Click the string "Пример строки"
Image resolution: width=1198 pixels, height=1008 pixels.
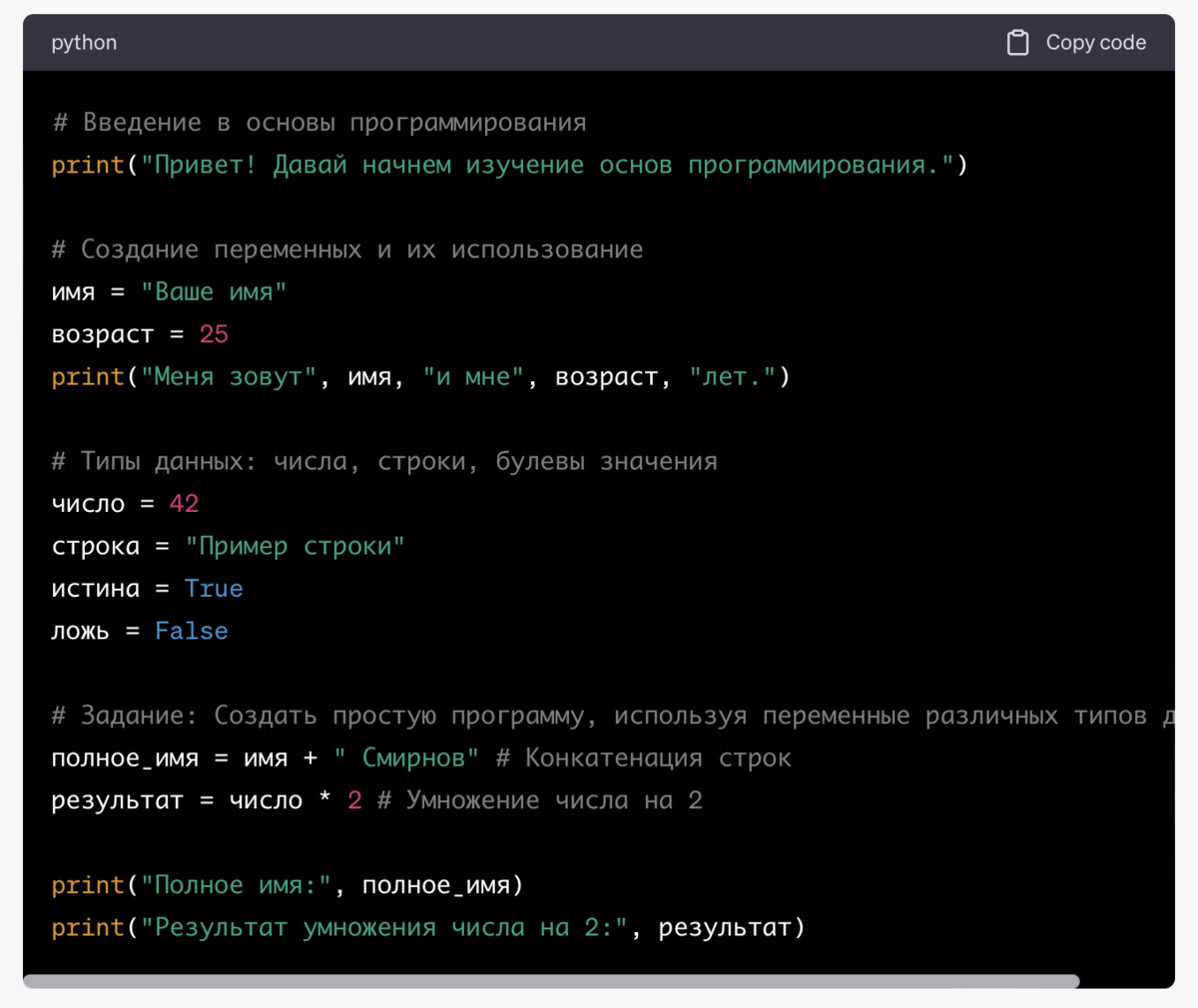click(x=295, y=545)
